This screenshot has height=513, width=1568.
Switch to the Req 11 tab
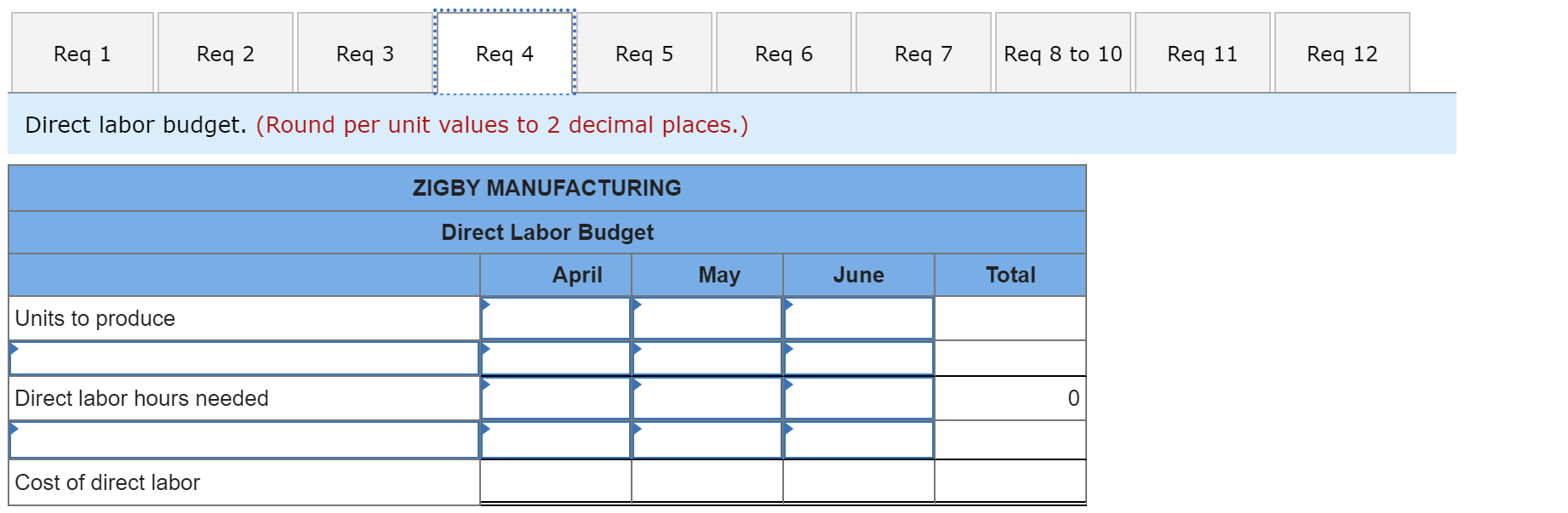1202,53
